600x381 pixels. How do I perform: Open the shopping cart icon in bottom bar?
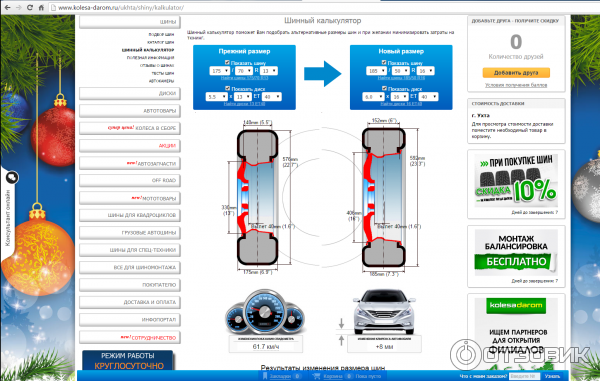[x=316, y=376]
